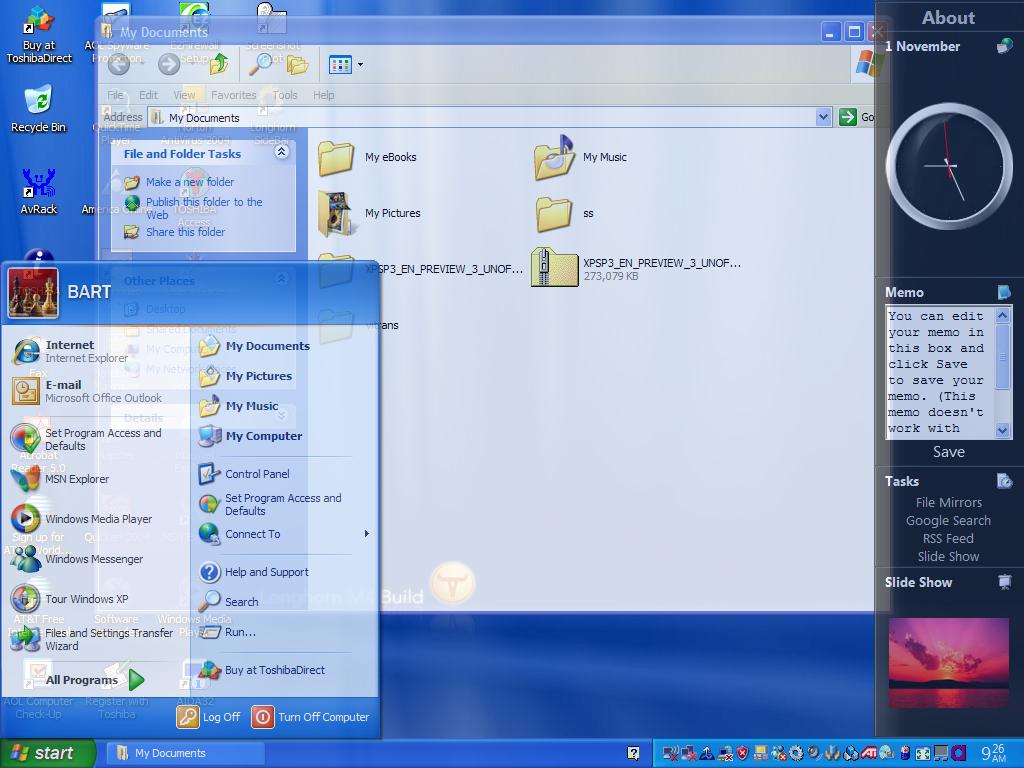Open the Run... dialog
Screen dimensions: 1024x768
click(x=228, y=632)
